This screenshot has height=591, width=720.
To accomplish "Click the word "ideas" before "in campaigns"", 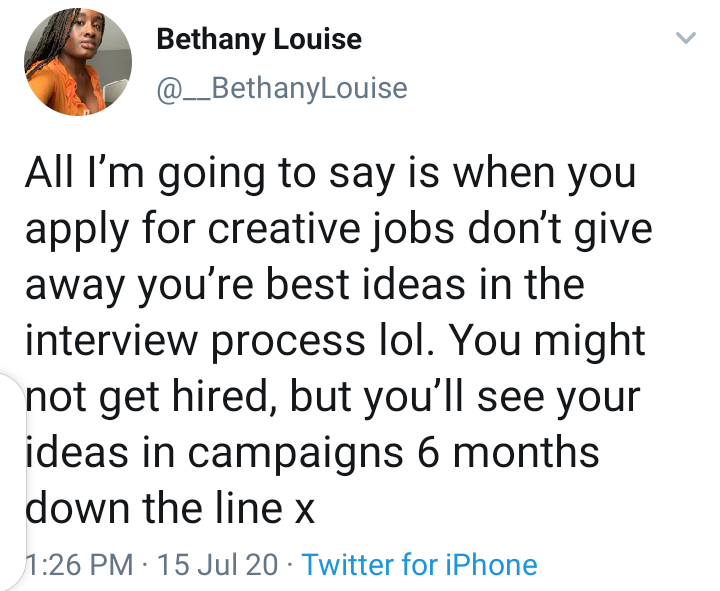I will pos(77,452).
